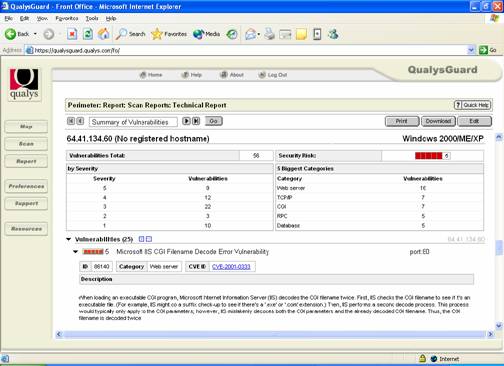The width and height of the screenshot is (504, 366).
Task: Open the Favorites menu
Action: [x=67, y=18]
